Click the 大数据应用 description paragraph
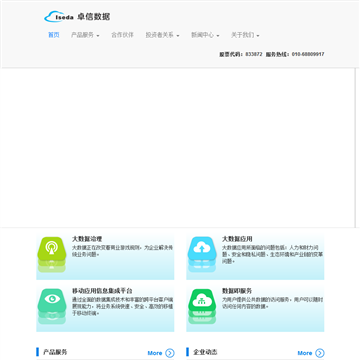The width and height of the screenshot is (360, 360). point(272,254)
